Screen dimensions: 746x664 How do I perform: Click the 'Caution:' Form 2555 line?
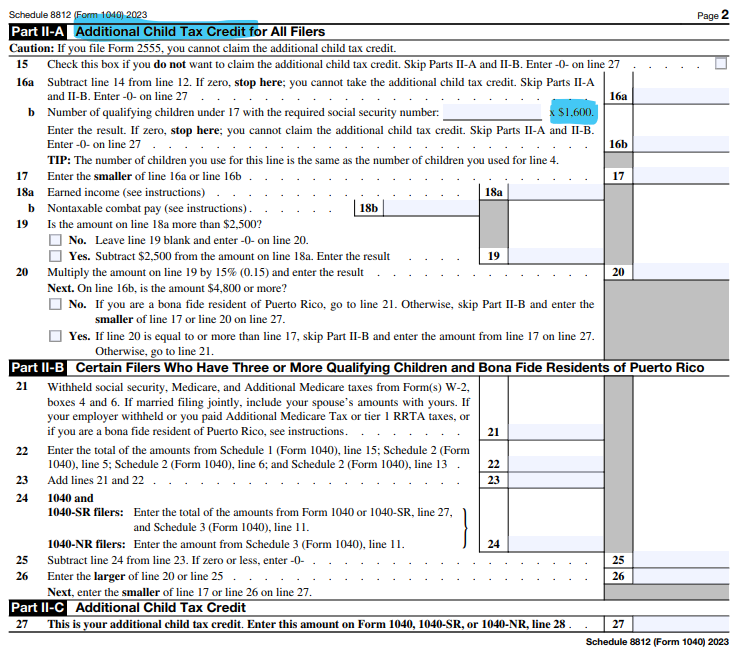(203, 49)
